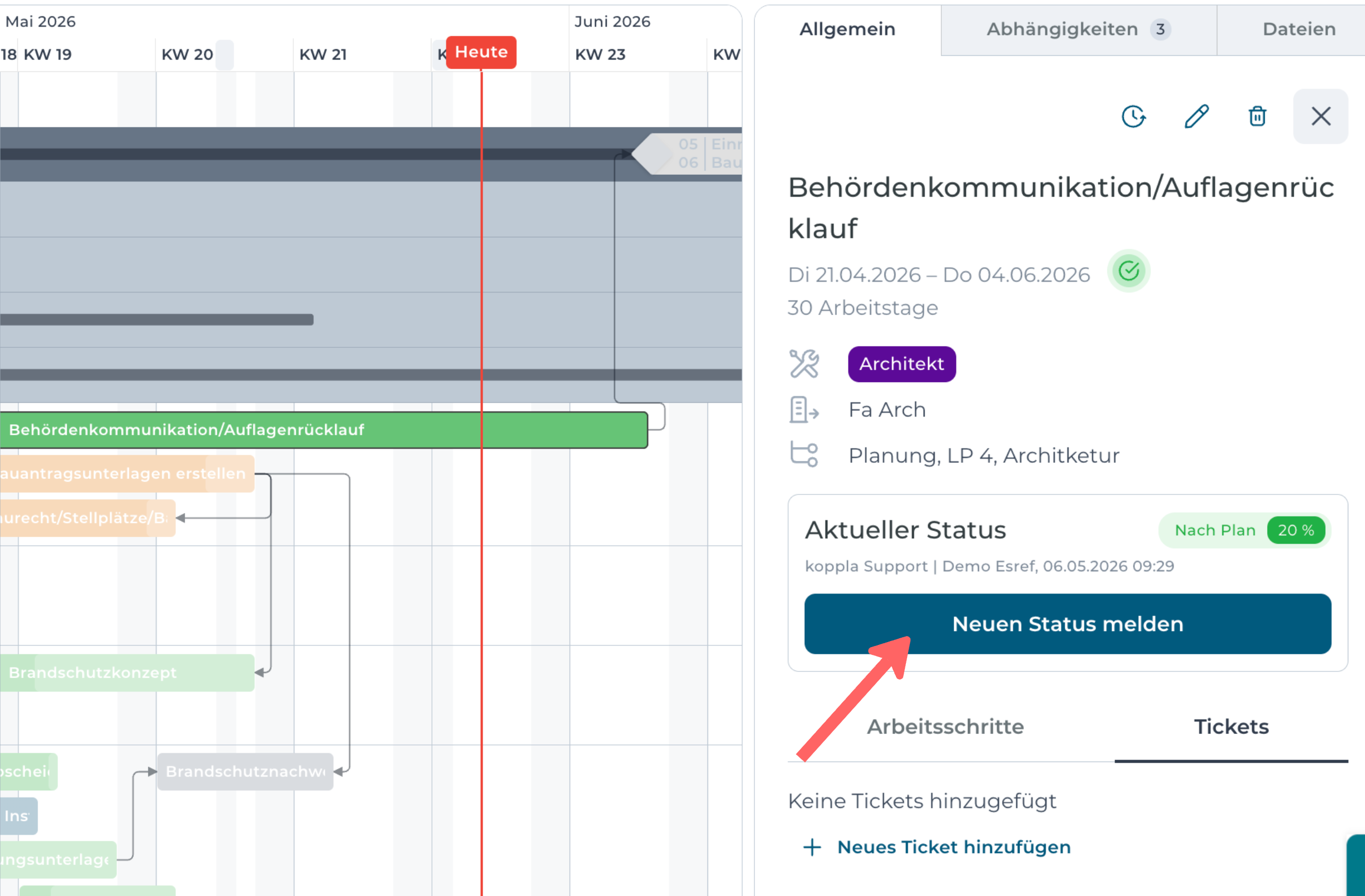
Task: Click the koppla Support status author line
Action: (x=989, y=566)
